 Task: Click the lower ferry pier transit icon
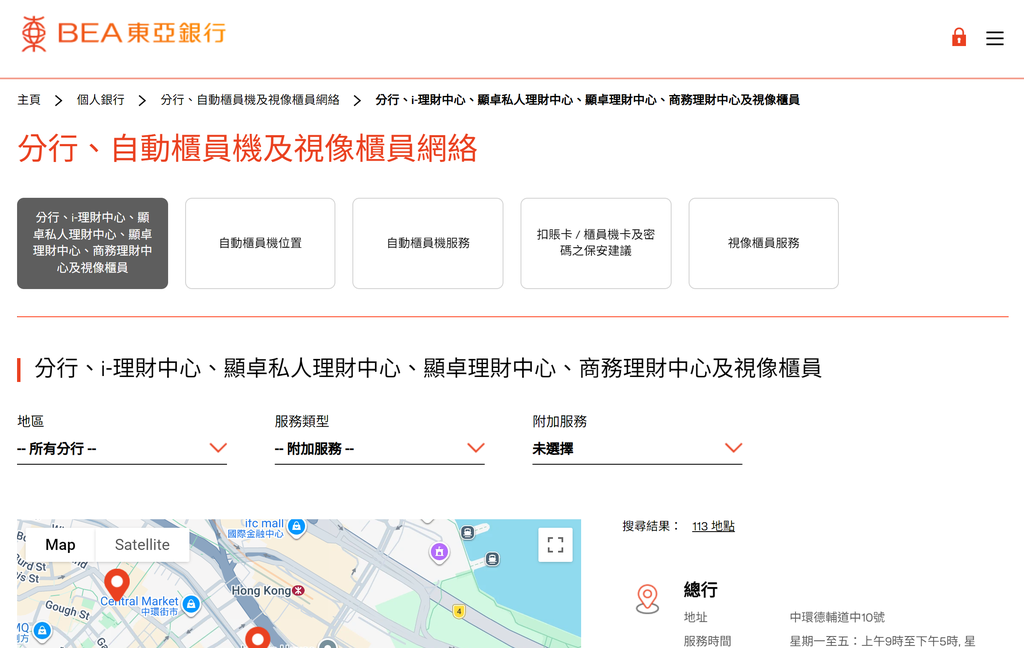(492, 559)
